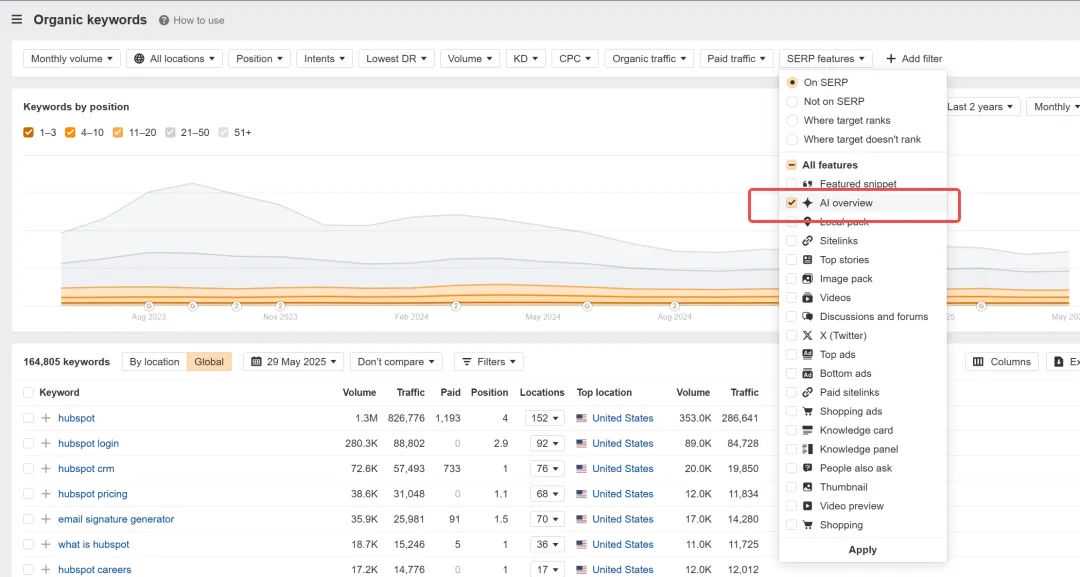Open the Don't compare dropdown

(396, 361)
